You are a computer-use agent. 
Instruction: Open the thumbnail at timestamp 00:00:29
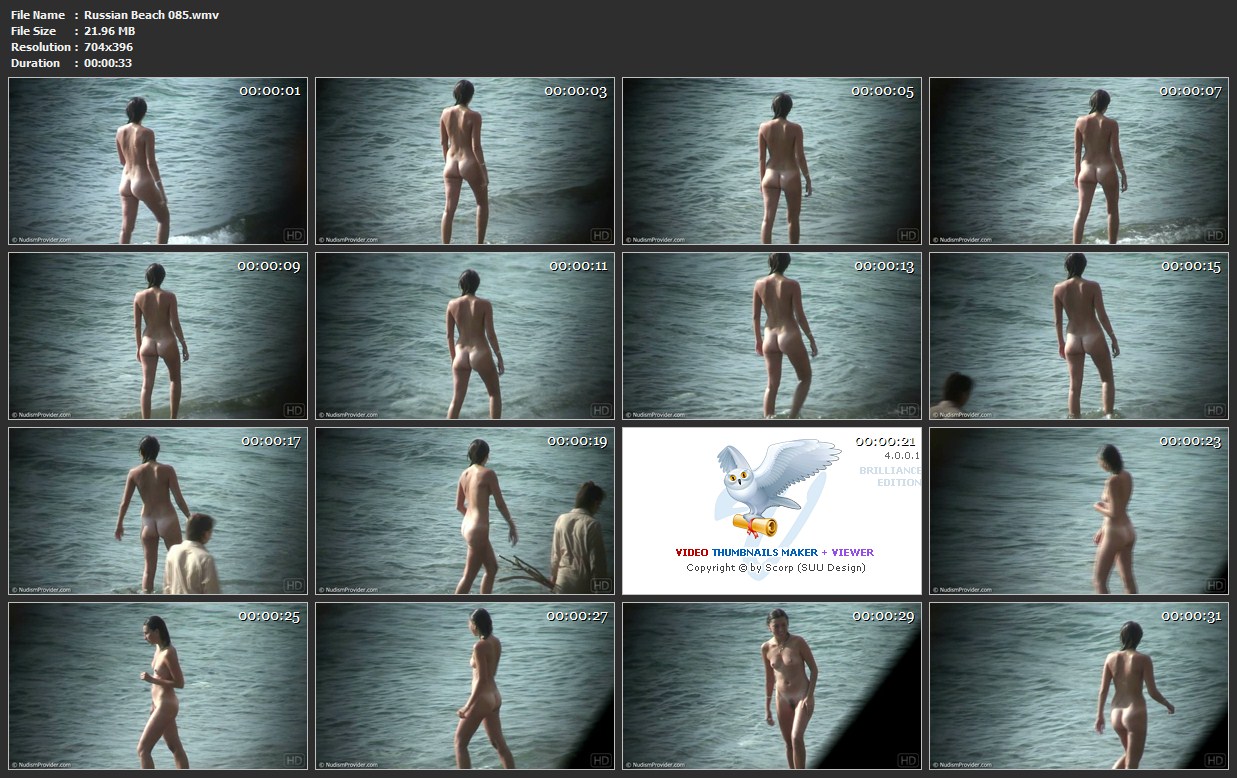tap(772, 686)
